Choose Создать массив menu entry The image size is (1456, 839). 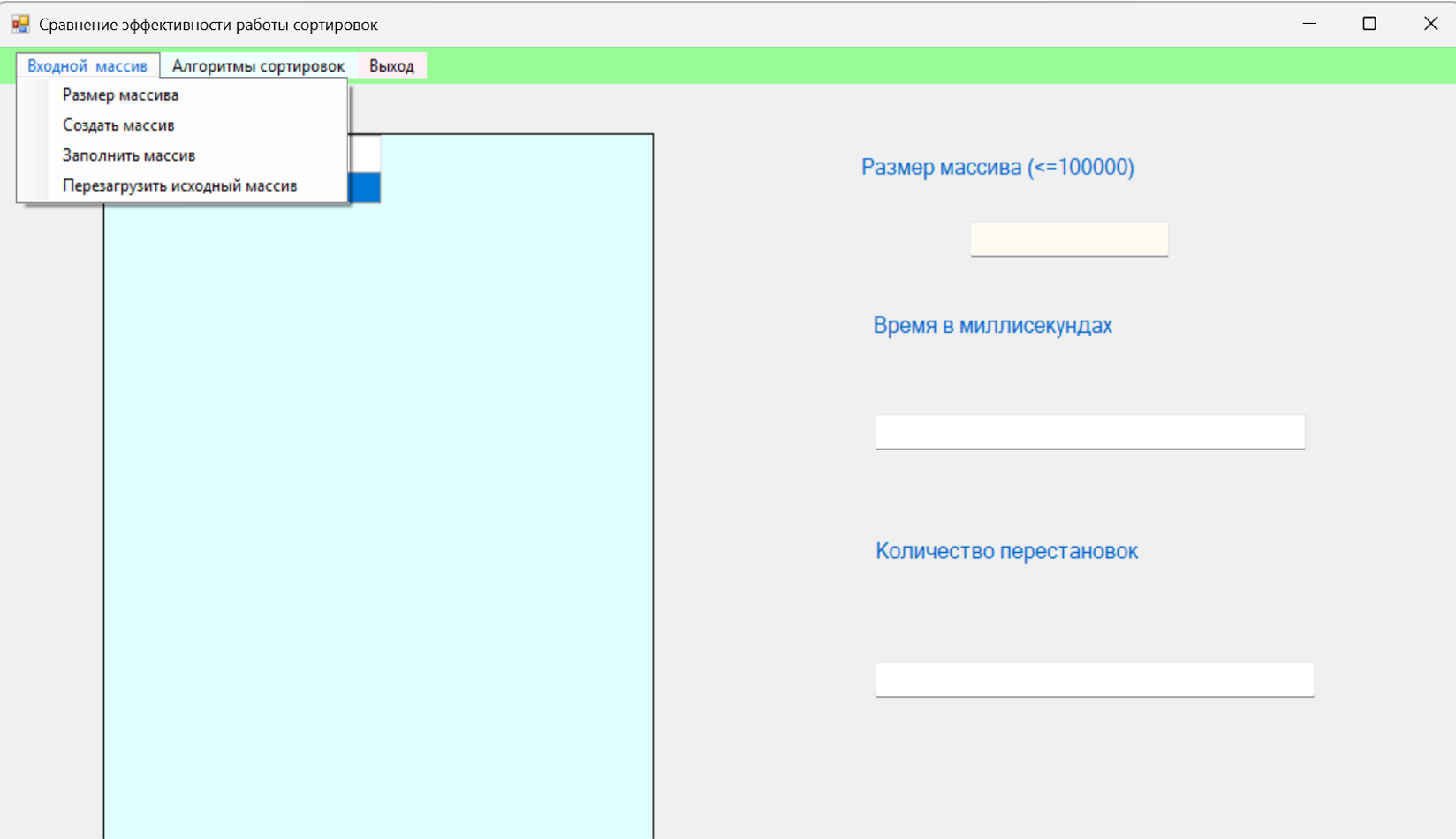point(118,125)
